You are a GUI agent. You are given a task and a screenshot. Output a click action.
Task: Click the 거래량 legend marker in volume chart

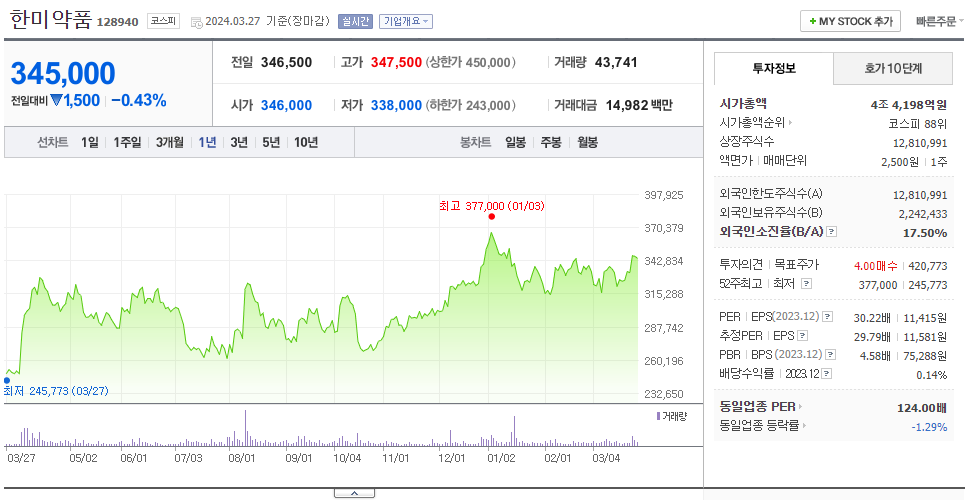click(659, 416)
